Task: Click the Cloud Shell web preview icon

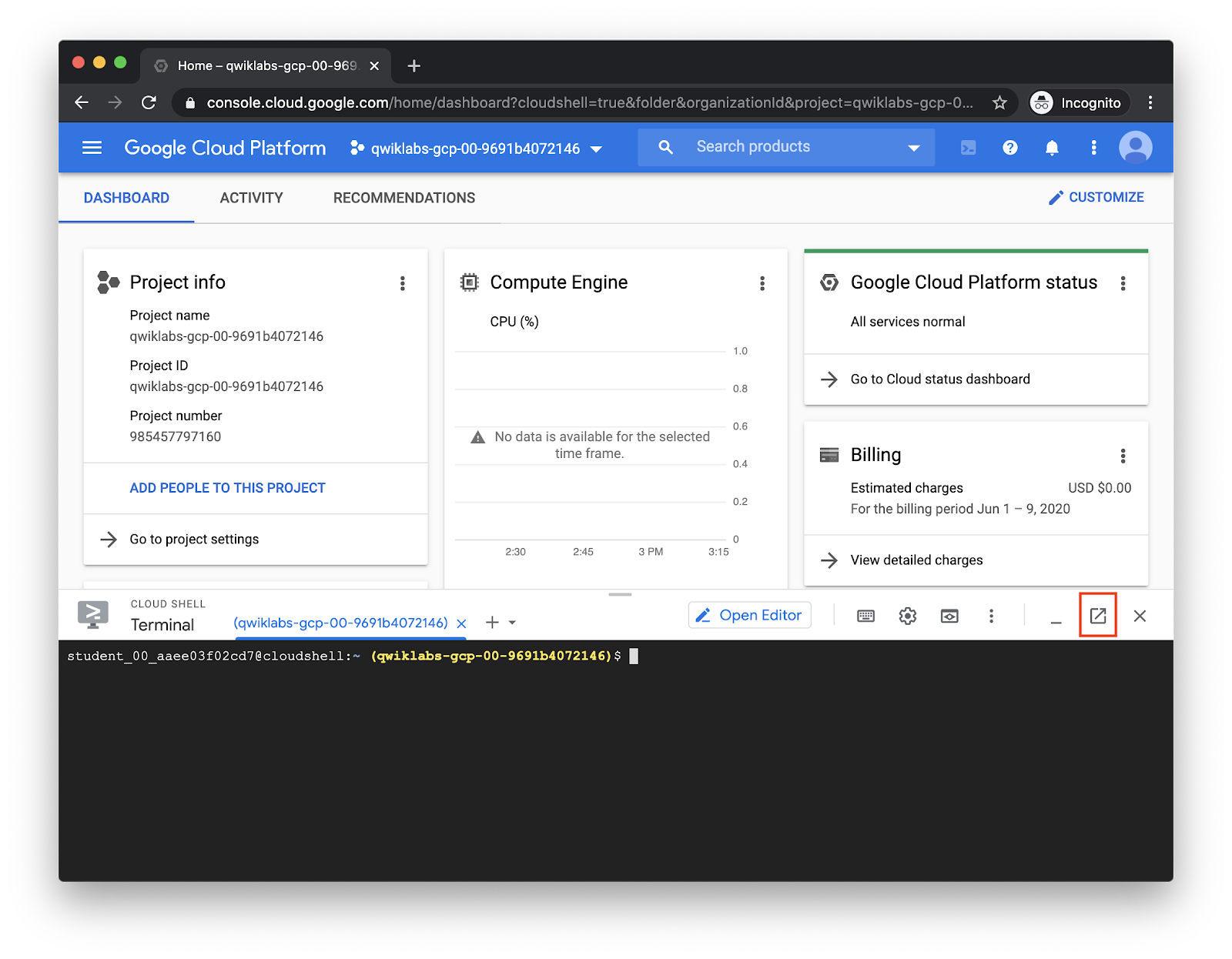Action: (x=949, y=616)
